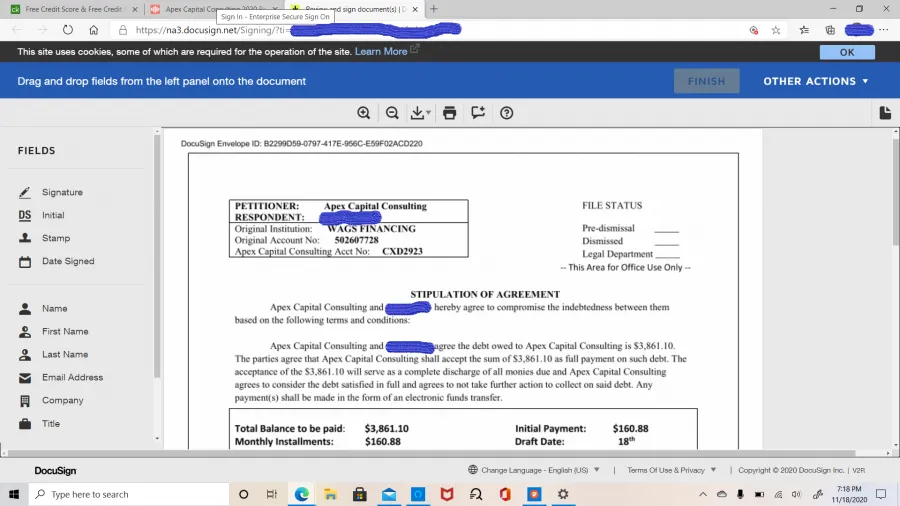
Task: Open the help icon in toolbar
Action: click(x=506, y=113)
